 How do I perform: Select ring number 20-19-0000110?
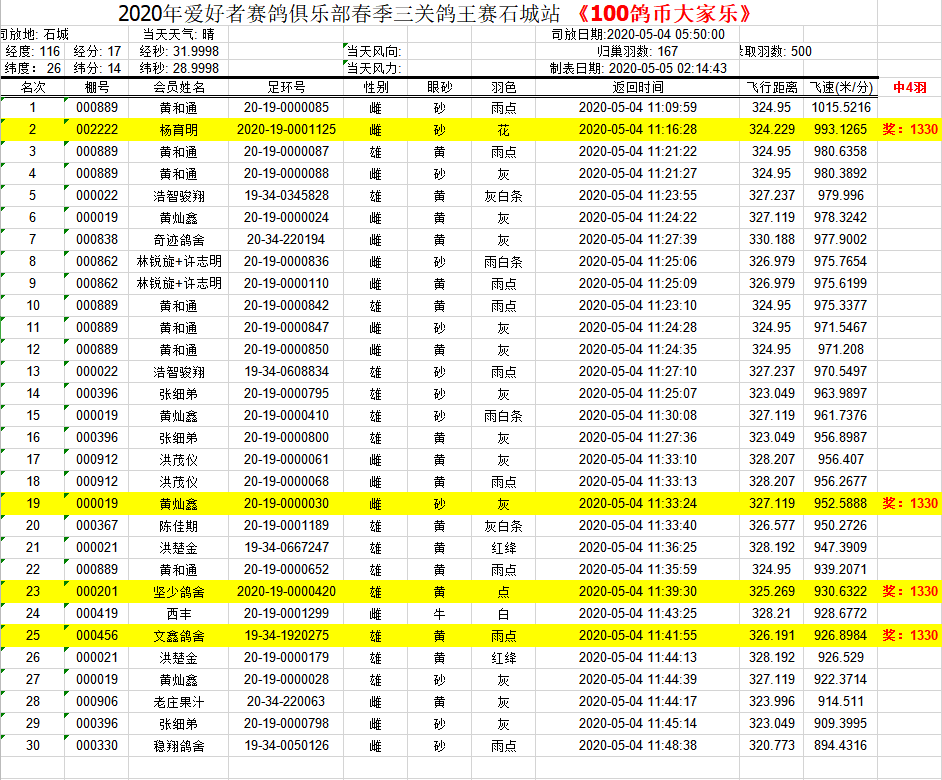286,284
